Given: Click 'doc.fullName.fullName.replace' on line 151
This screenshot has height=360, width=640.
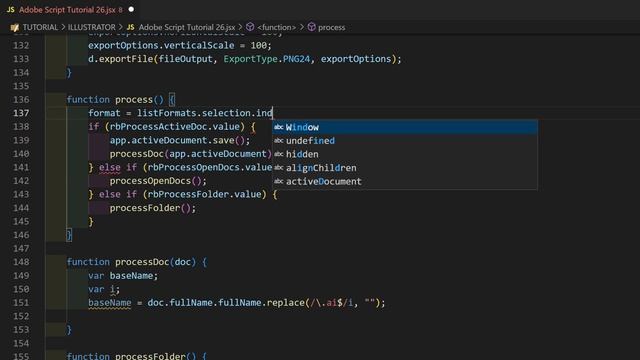Looking at the screenshot, I should click(x=226, y=303).
